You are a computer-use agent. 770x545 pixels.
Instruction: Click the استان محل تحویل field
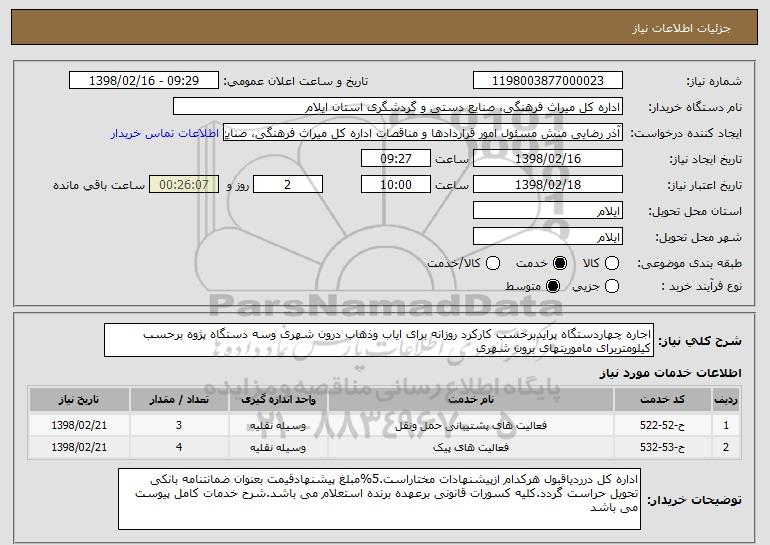[x=548, y=211]
